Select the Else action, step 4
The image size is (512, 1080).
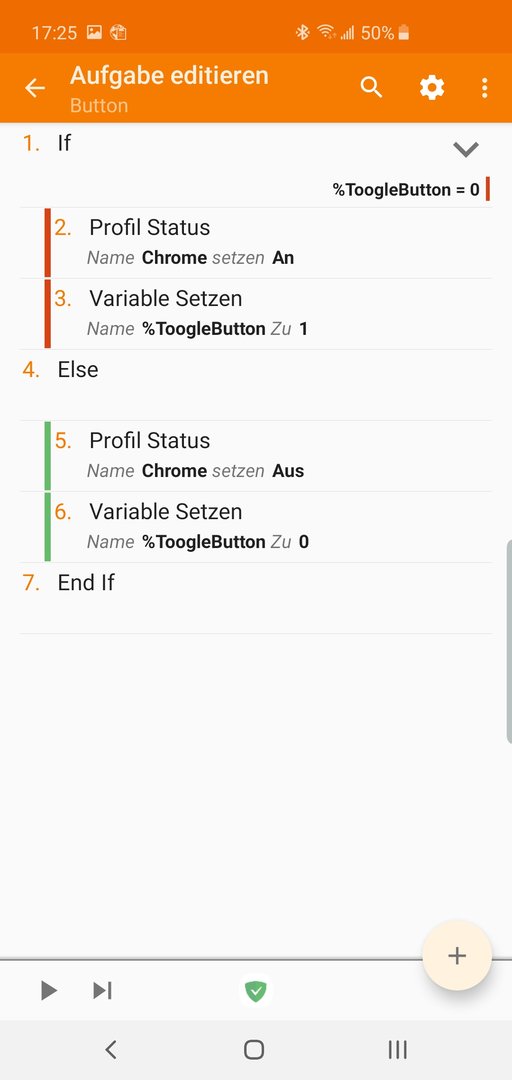point(256,385)
